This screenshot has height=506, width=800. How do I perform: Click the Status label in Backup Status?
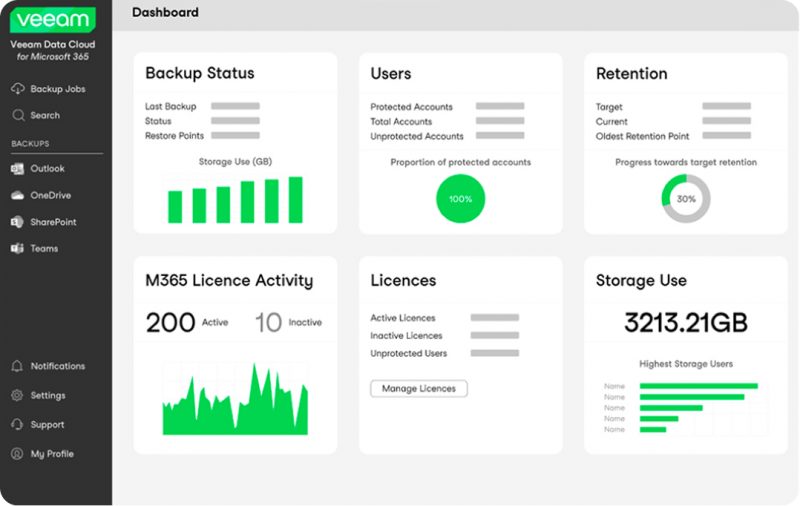[x=158, y=121]
